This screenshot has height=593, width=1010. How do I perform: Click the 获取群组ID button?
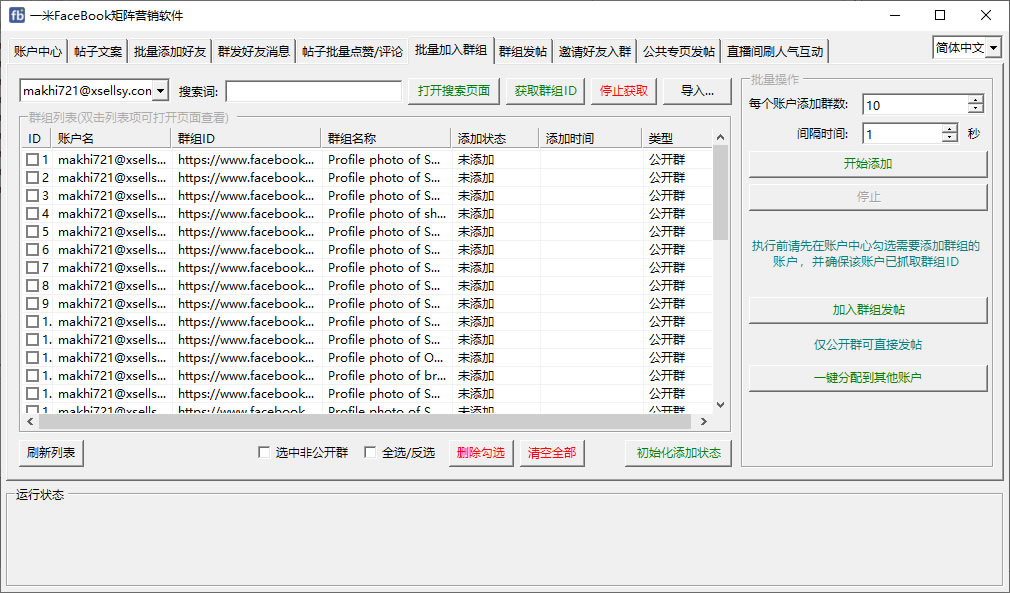click(545, 91)
